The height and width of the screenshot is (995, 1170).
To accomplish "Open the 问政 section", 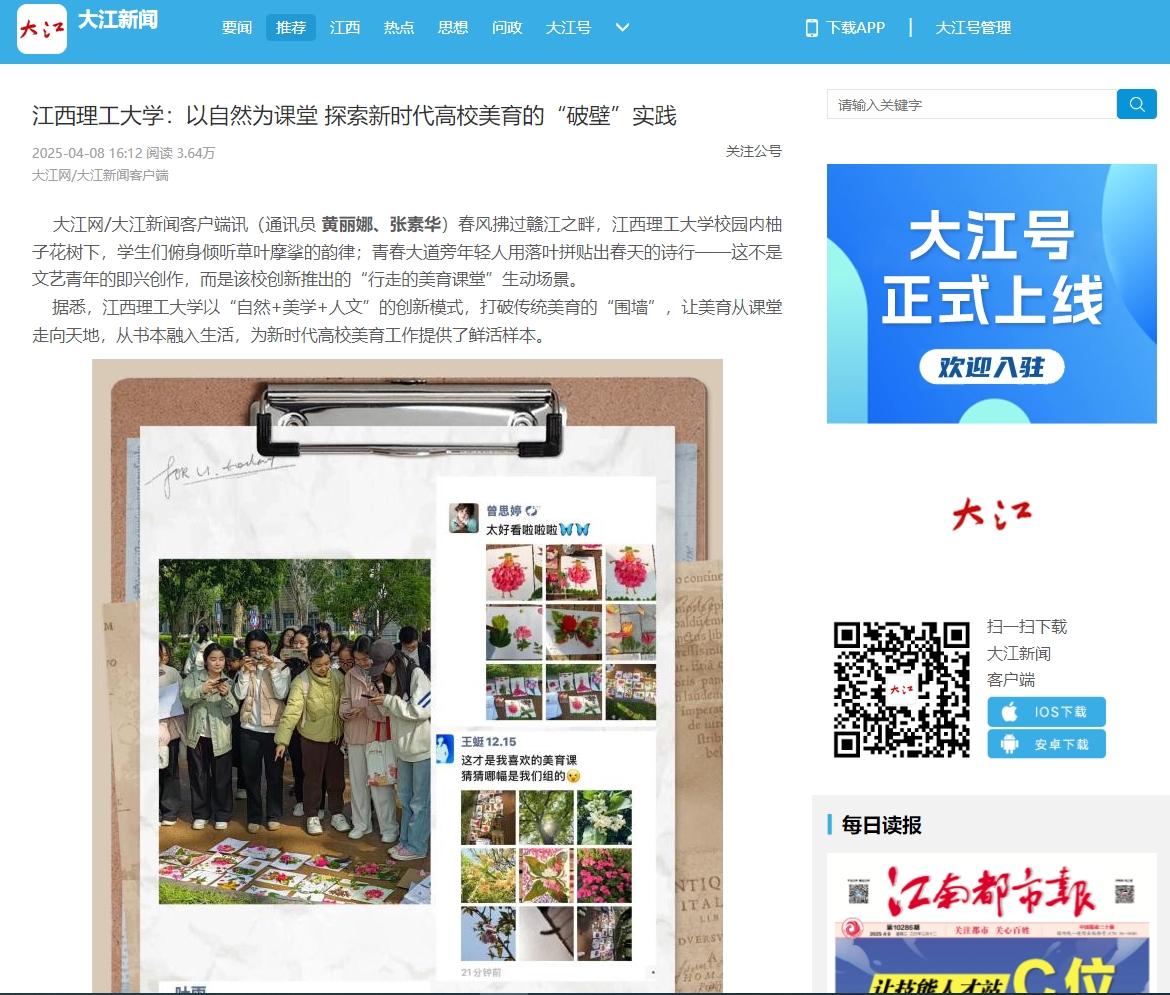I will [507, 28].
